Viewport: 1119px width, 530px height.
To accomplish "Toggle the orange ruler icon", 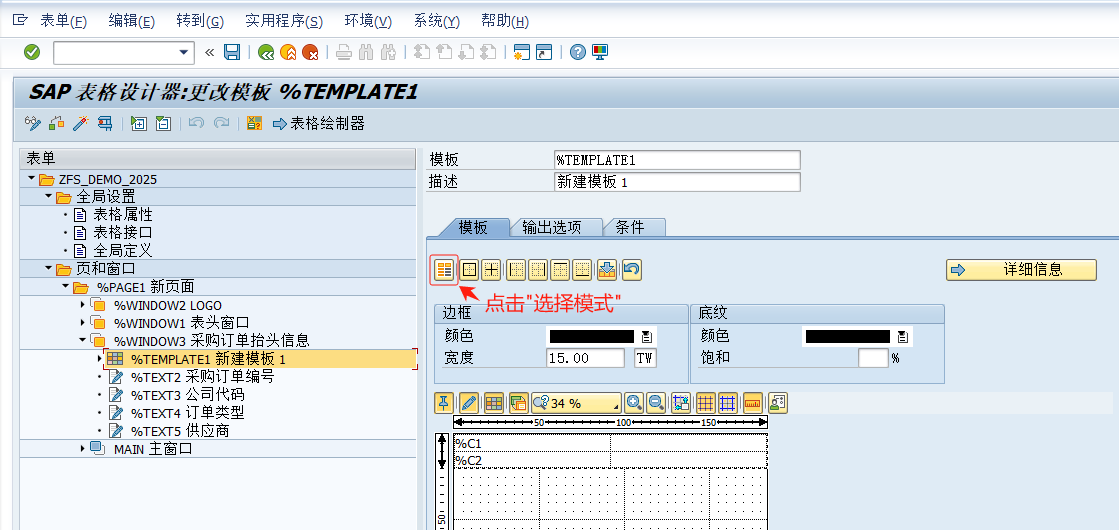I will click(x=752, y=403).
